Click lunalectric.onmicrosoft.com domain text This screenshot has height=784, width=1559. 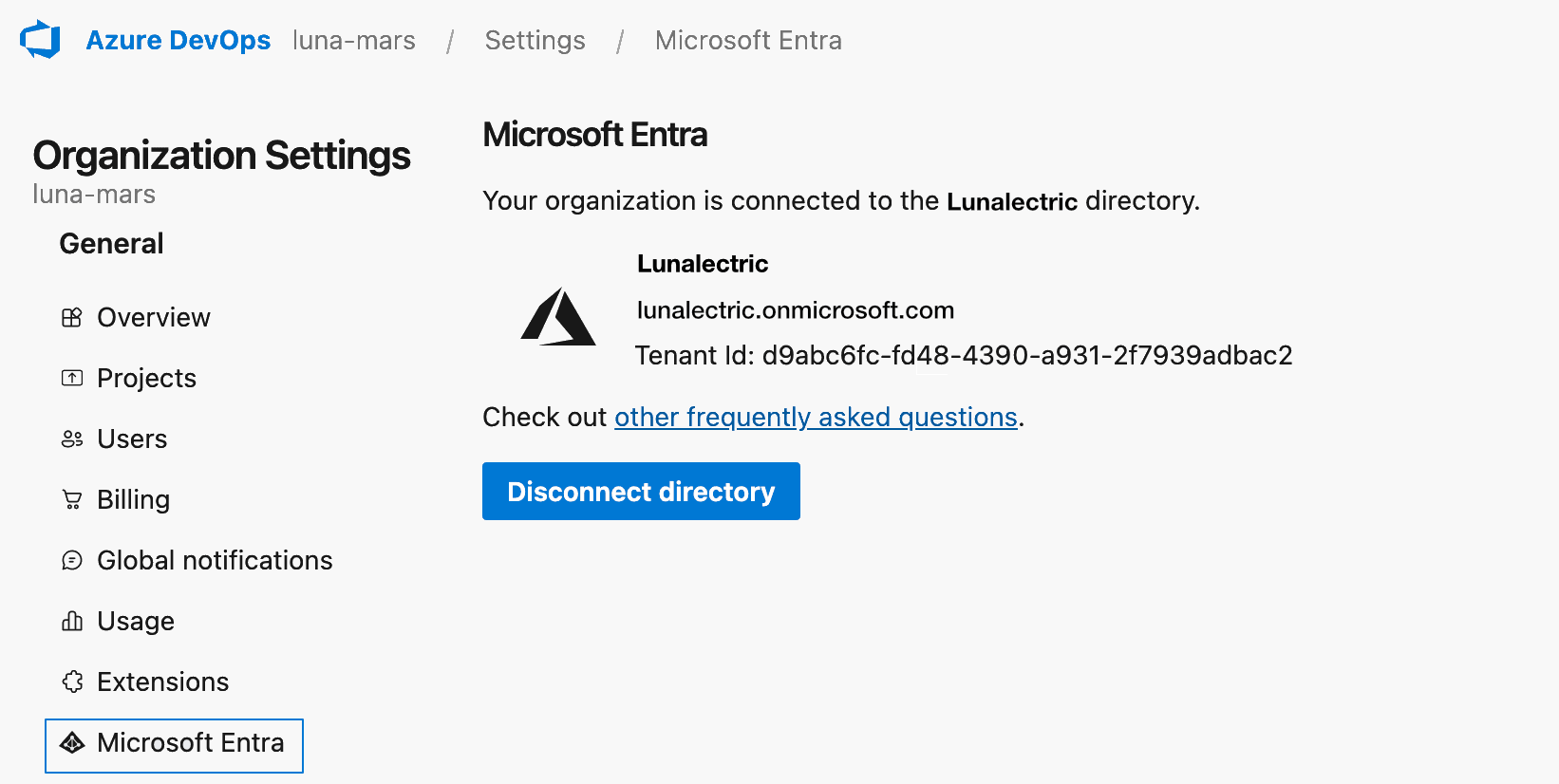pyautogui.click(x=796, y=310)
